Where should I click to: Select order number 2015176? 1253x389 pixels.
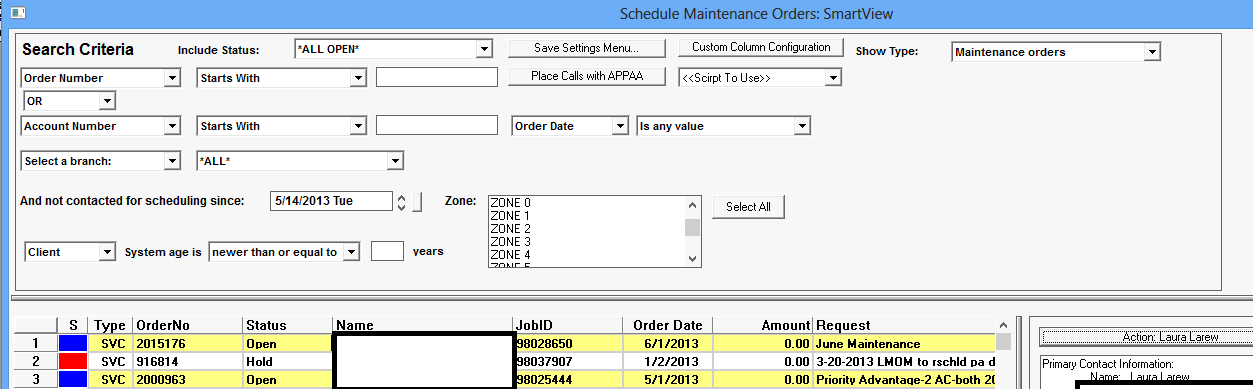(187, 343)
